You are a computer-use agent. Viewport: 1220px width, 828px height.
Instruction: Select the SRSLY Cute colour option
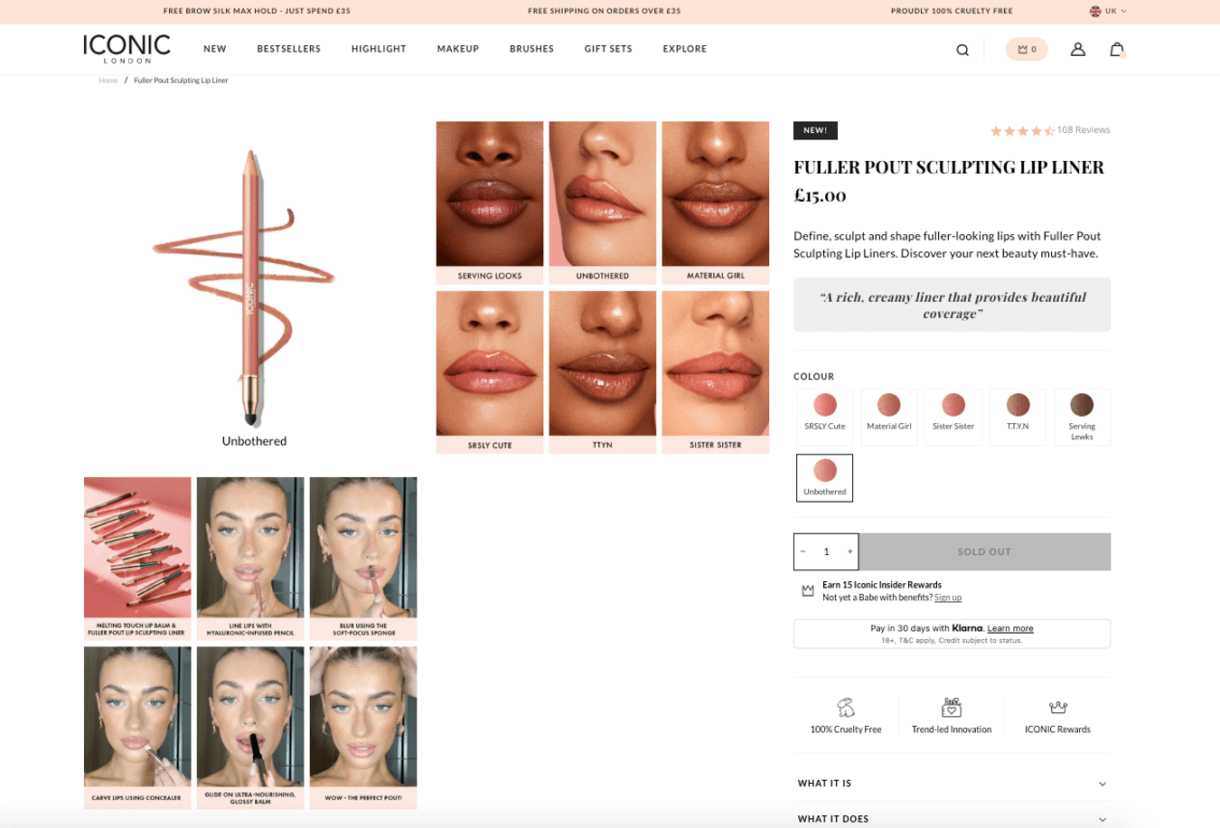click(825, 416)
